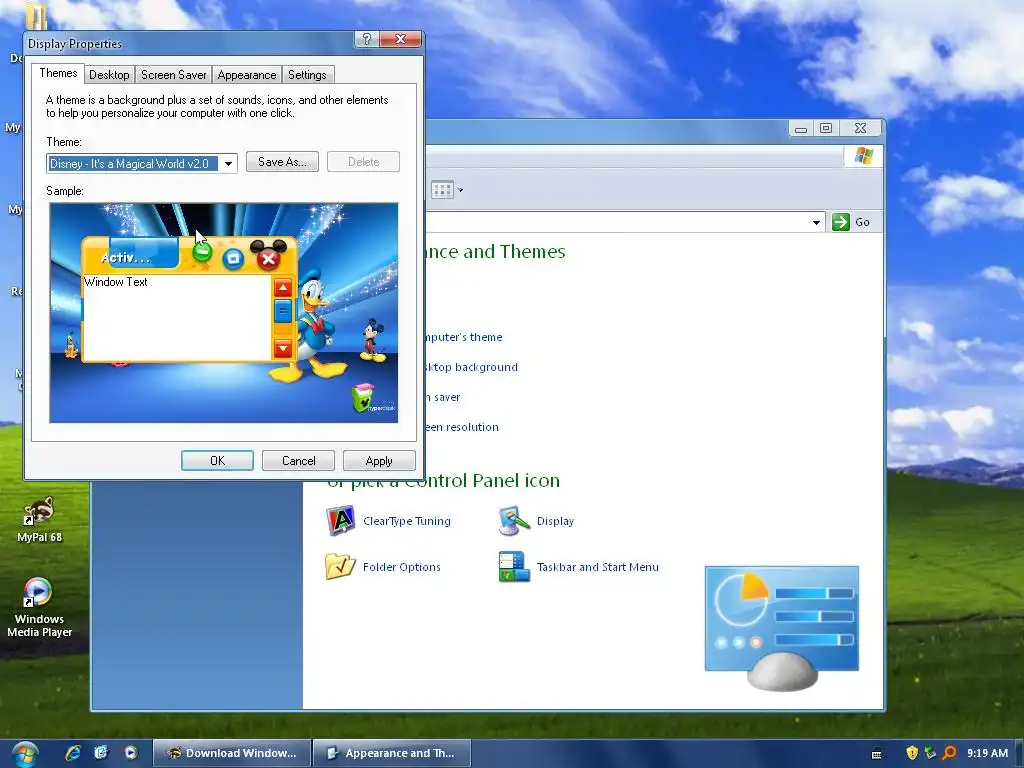1024x768 pixels.
Task: Minimize the Appearance and Themes window
Action: tap(801, 128)
